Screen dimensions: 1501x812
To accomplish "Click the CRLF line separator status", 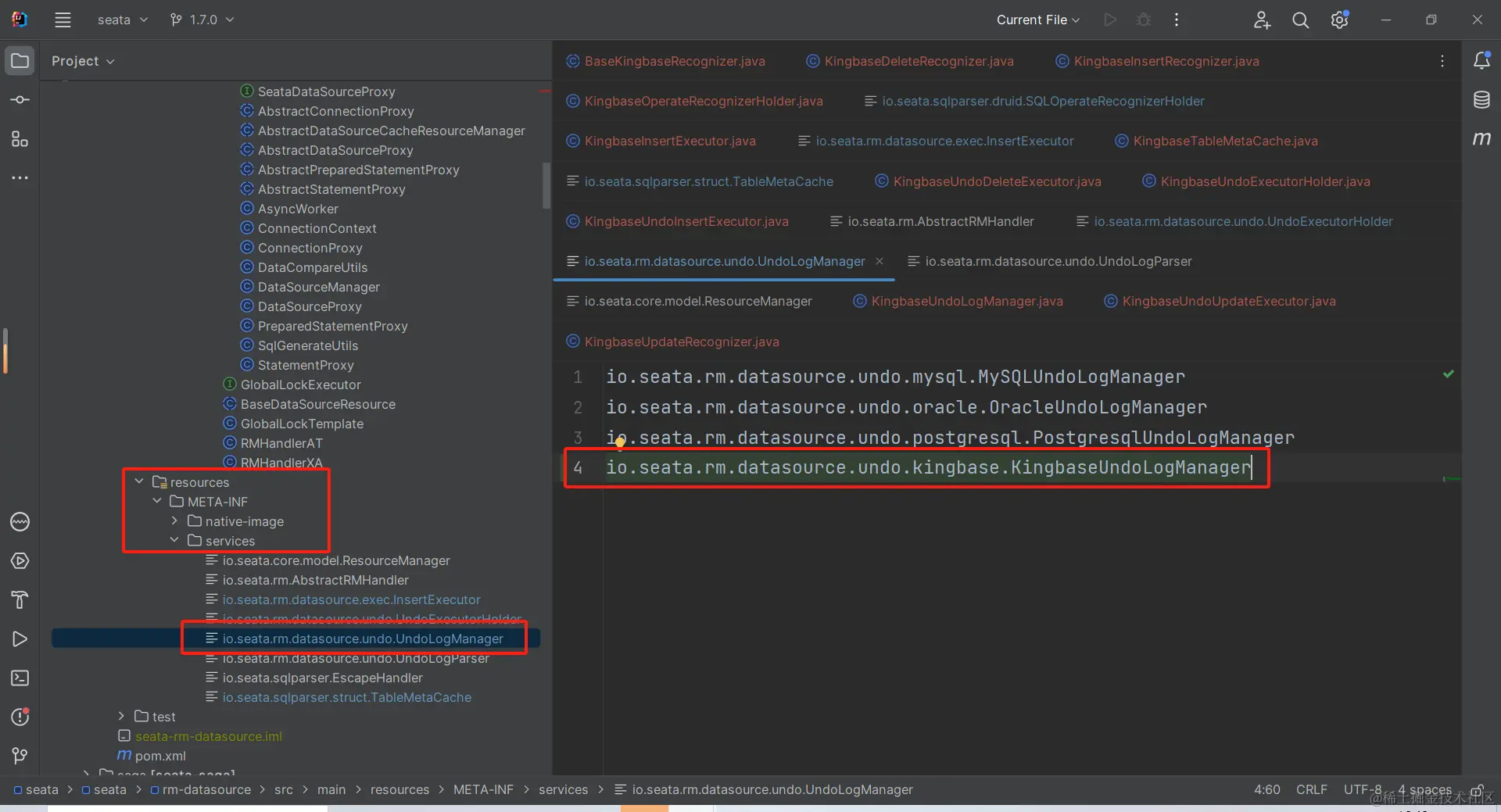I will tap(1311, 790).
